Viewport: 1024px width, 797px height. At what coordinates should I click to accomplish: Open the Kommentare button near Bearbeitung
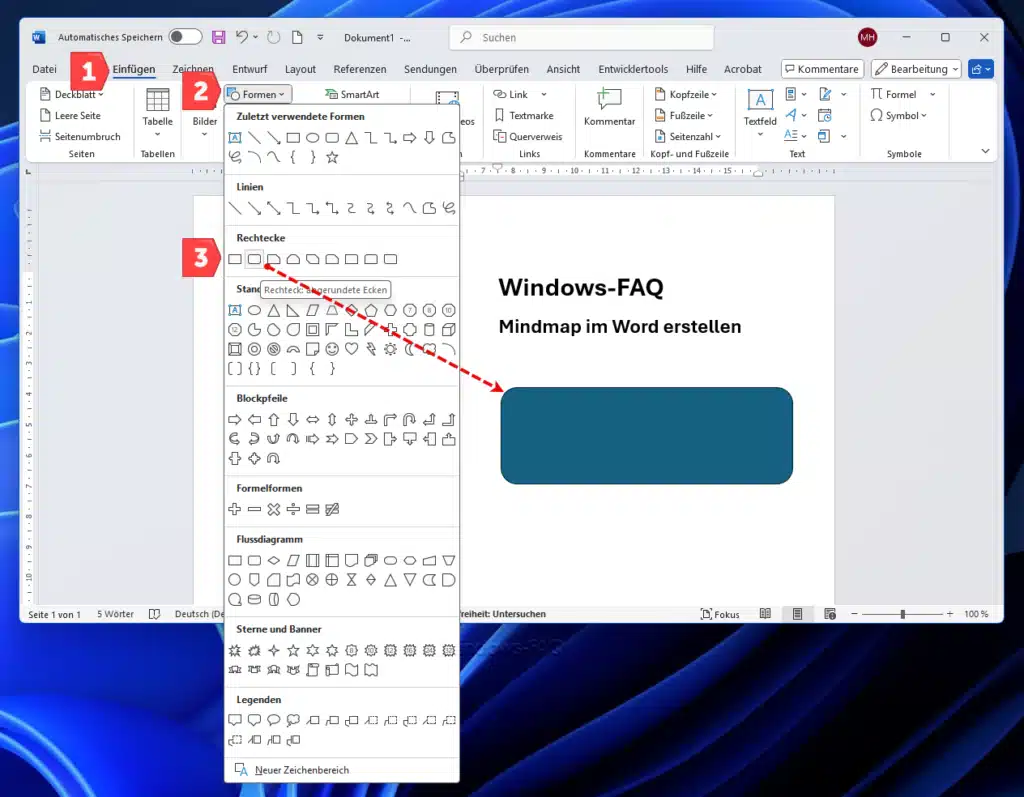point(822,68)
